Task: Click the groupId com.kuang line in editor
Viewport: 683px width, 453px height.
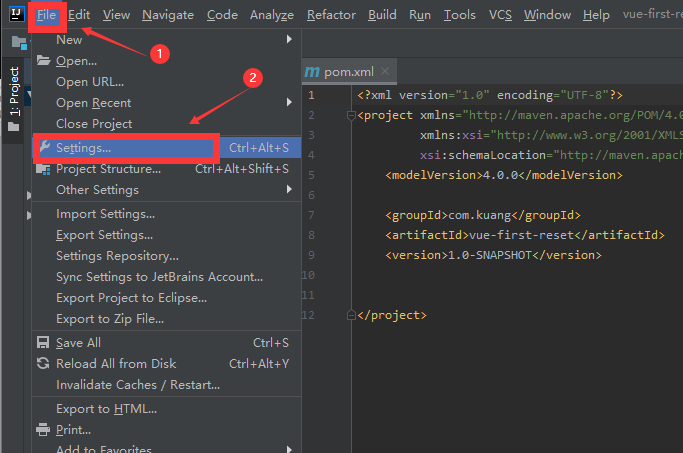Action: 483,215
